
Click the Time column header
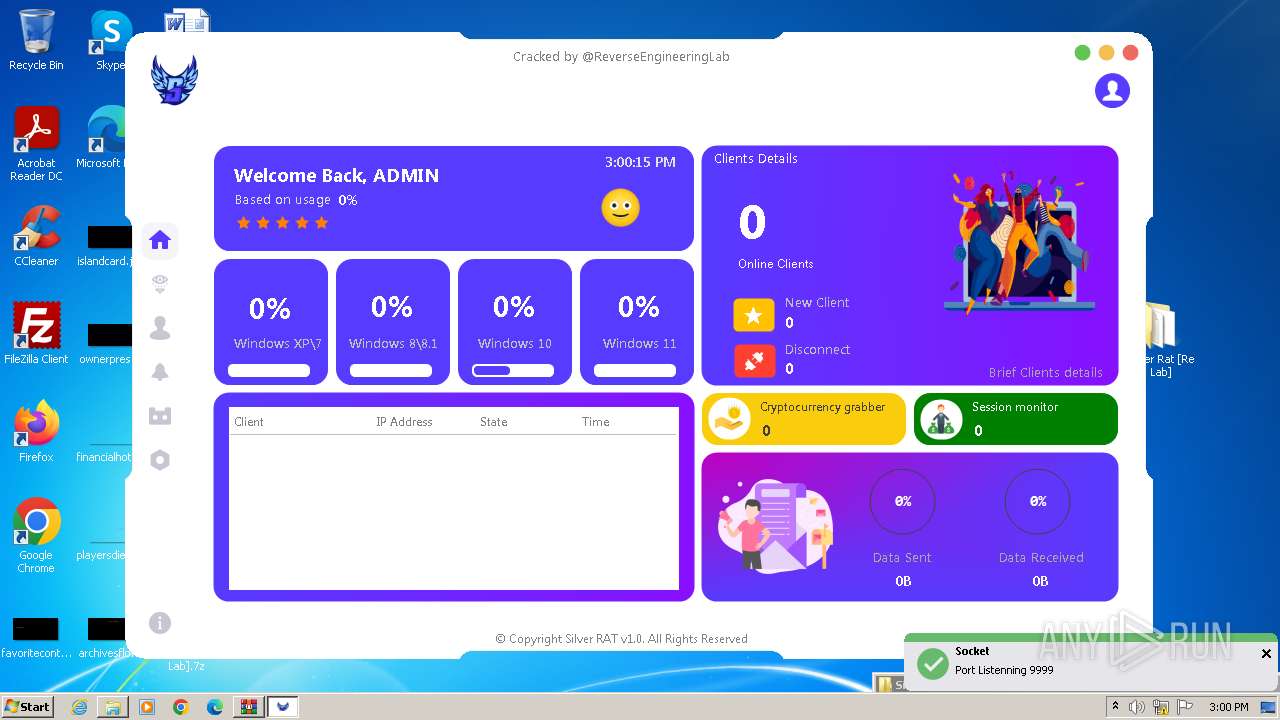click(x=596, y=422)
